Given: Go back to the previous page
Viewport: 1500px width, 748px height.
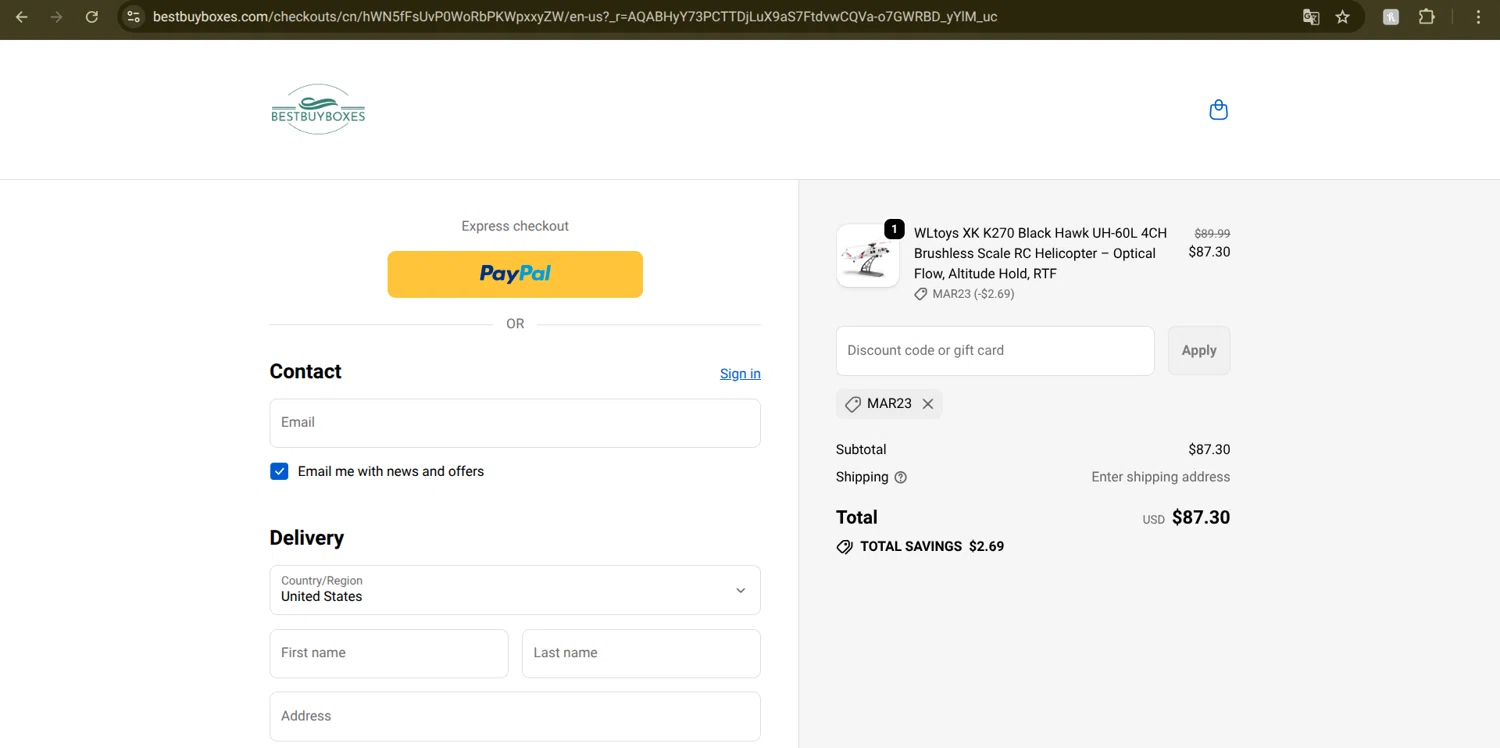Looking at the screenshot, I should tap(22, 17).
